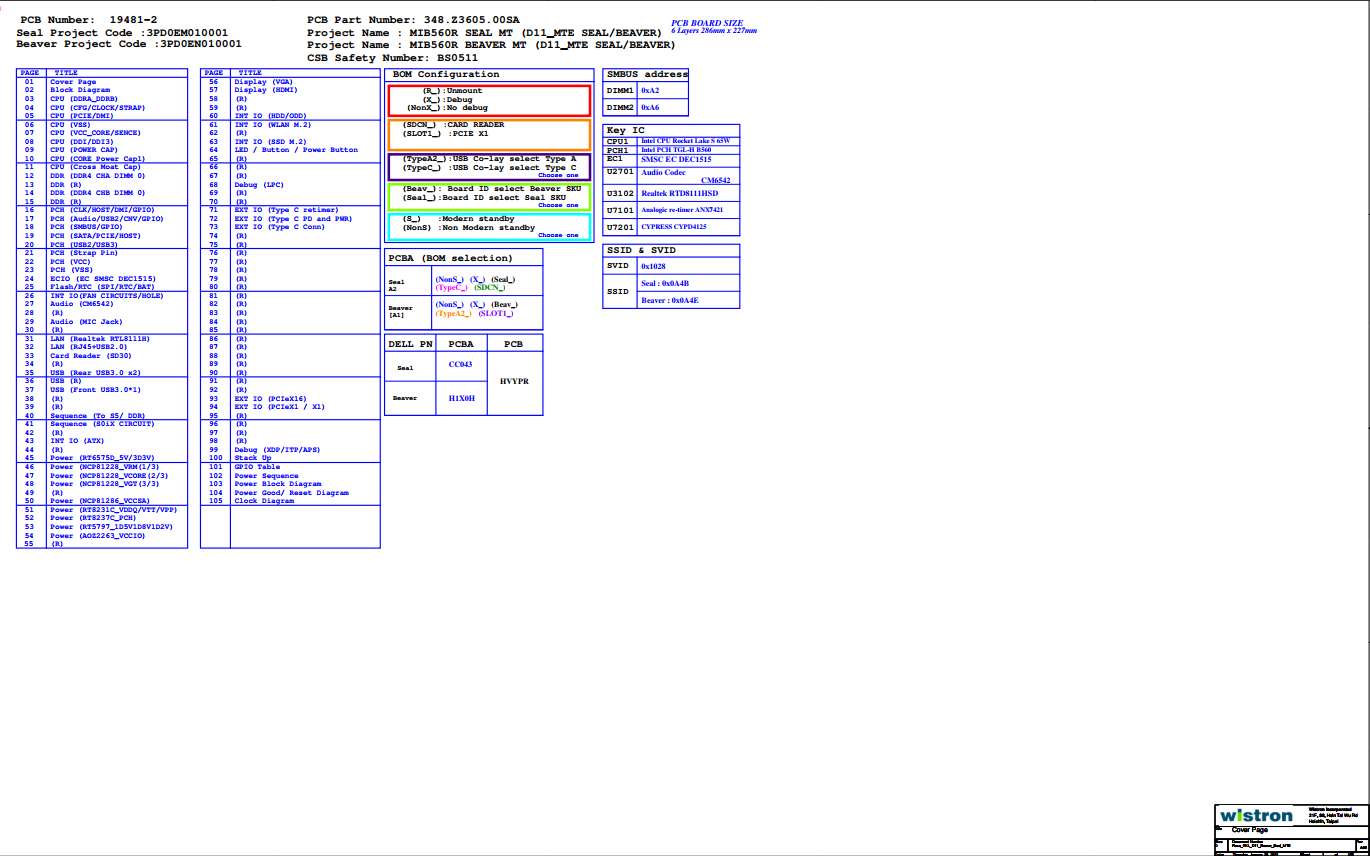Select 'ECIO (EC SMSC DEC1515)' entry

[x=103, y=279]
